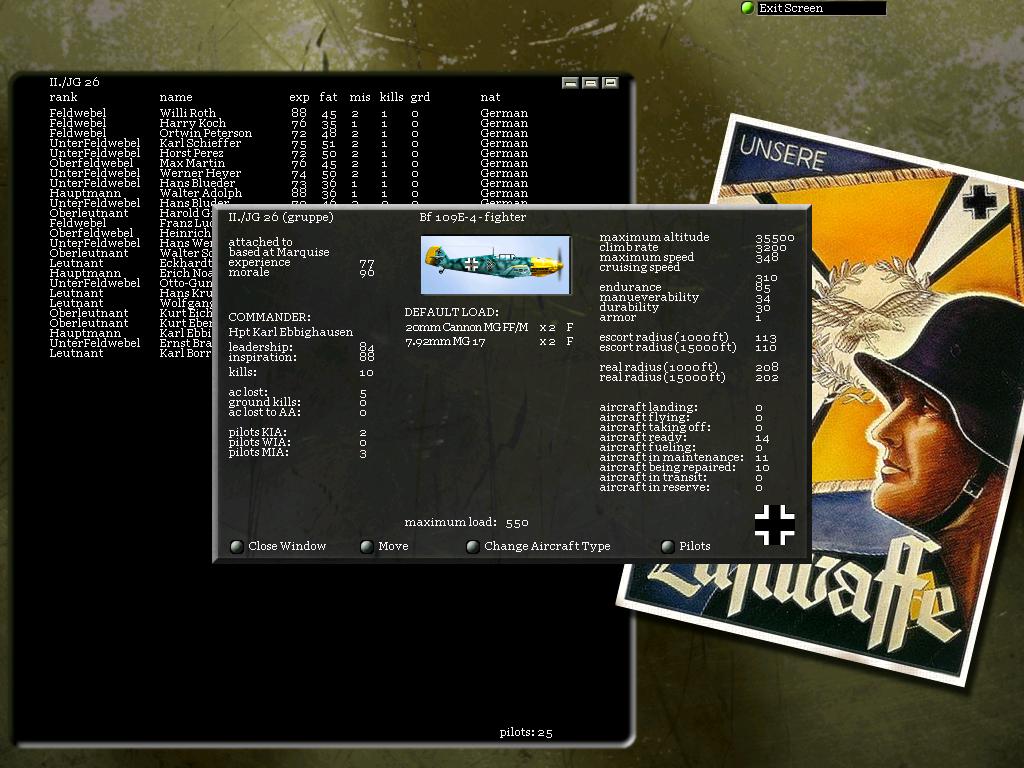
Task: Sort pilot list by rank column header
Action: (63, 97)
